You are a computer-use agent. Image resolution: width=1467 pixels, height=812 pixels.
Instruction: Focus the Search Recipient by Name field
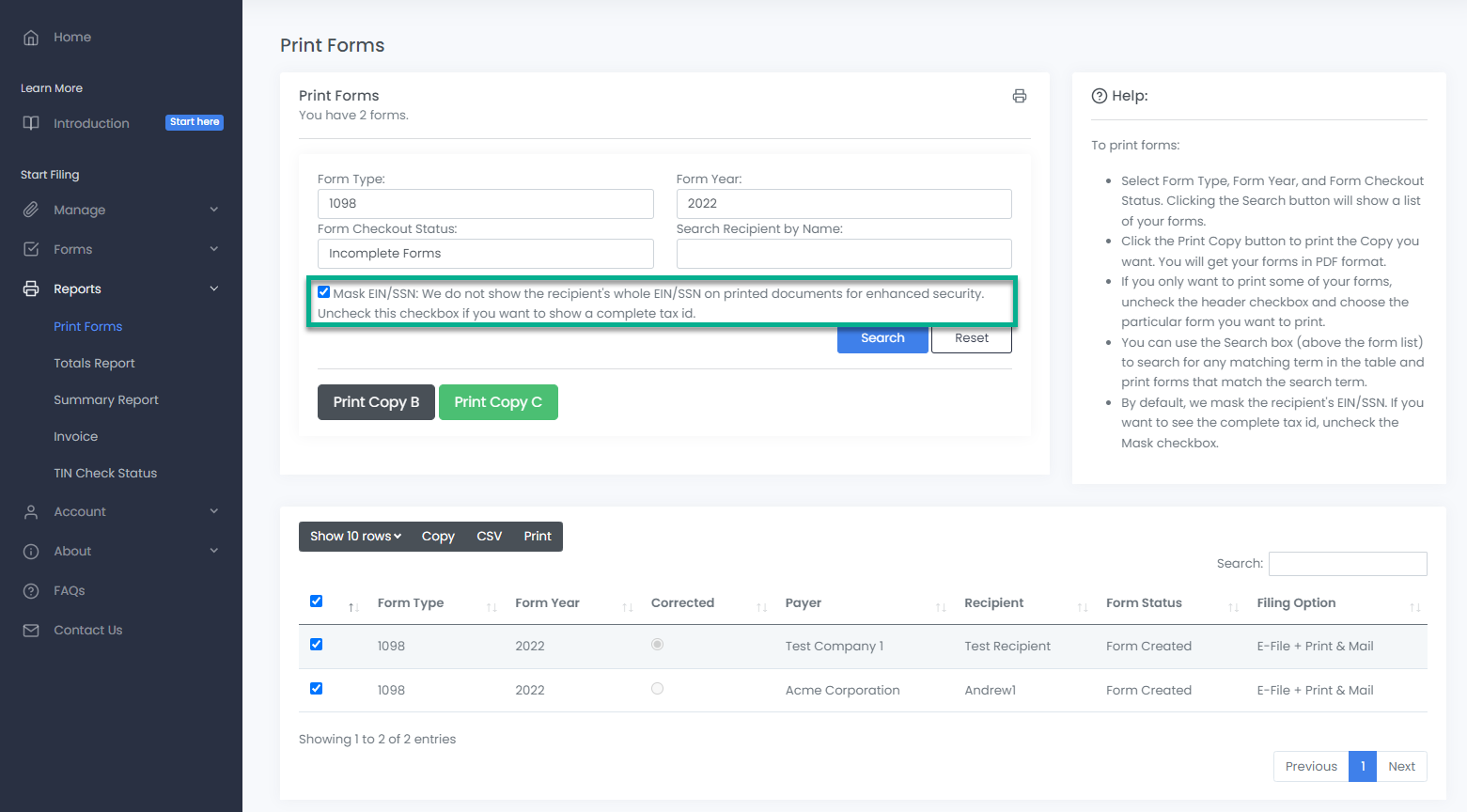[x=843, y=254]
